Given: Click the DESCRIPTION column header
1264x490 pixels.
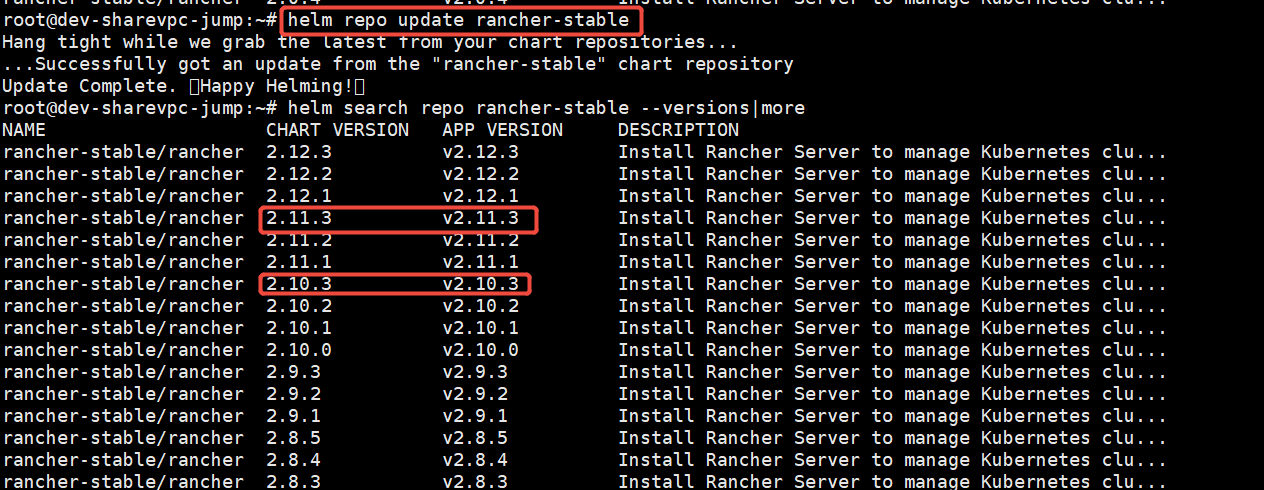Looking at the screenshot, I should pyautogui.click(x=678, y=130).
